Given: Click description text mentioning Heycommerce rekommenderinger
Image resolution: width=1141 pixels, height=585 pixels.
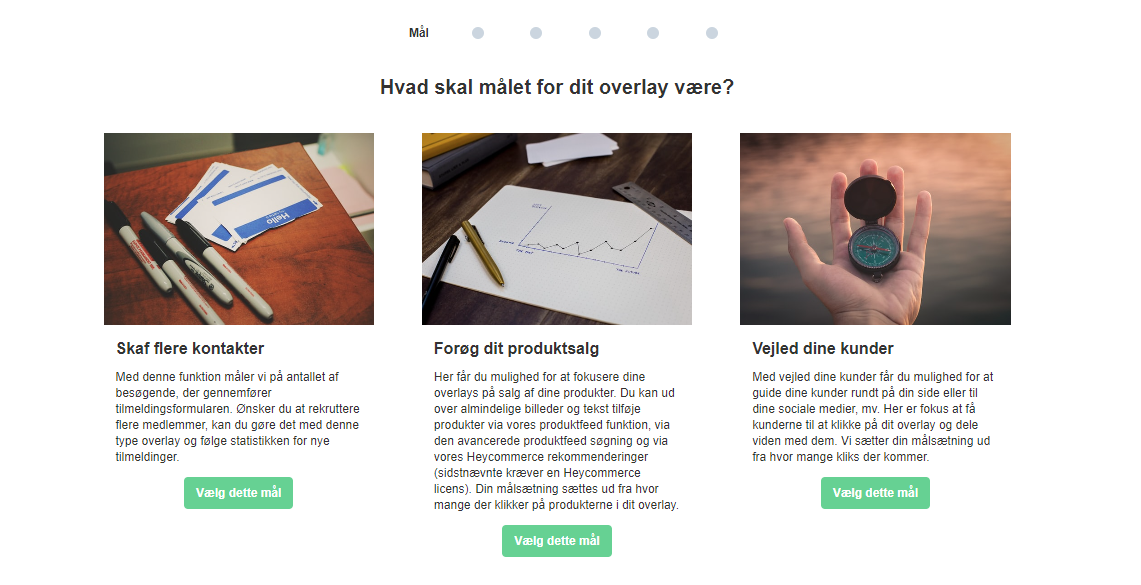Looking at the screenshot, I should tap(557, 441).
